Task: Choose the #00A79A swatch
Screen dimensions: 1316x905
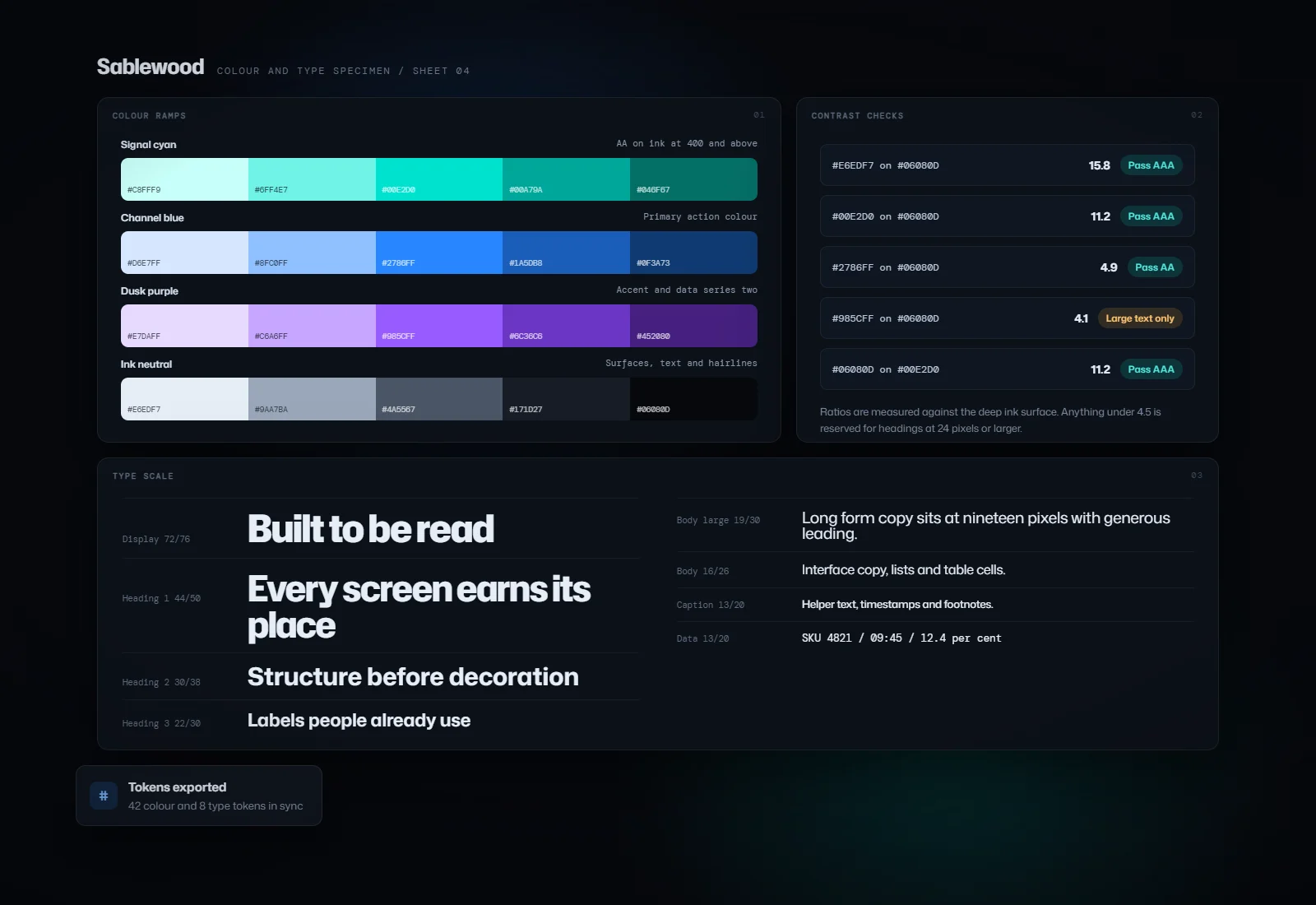Action: click(x=567, y=179)
